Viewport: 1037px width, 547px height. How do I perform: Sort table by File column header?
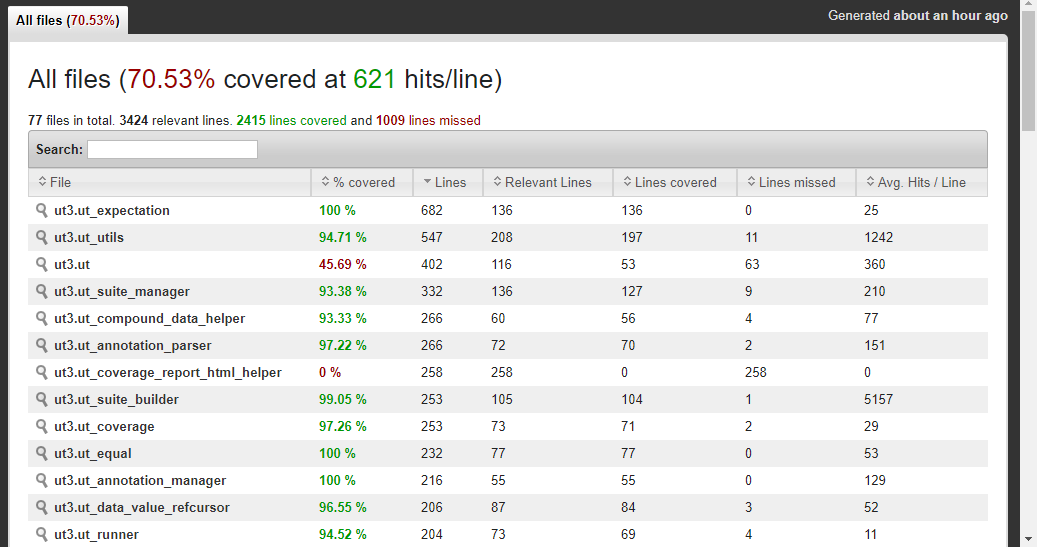point(169,182)
